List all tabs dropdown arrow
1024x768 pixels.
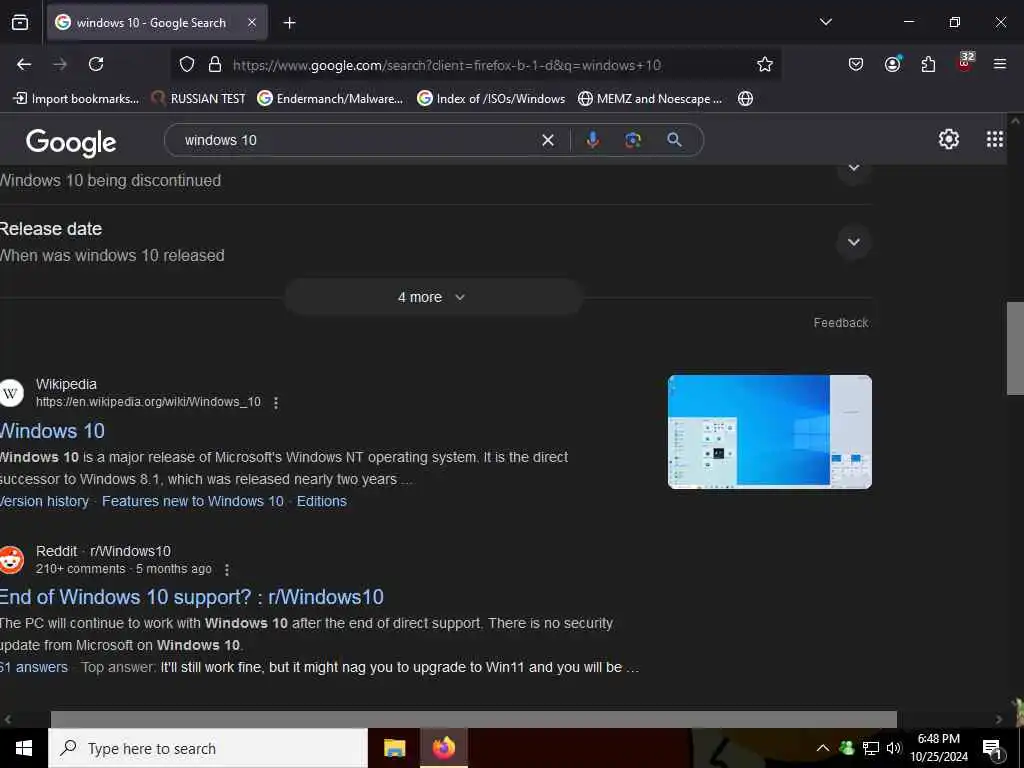pos(825,22)
